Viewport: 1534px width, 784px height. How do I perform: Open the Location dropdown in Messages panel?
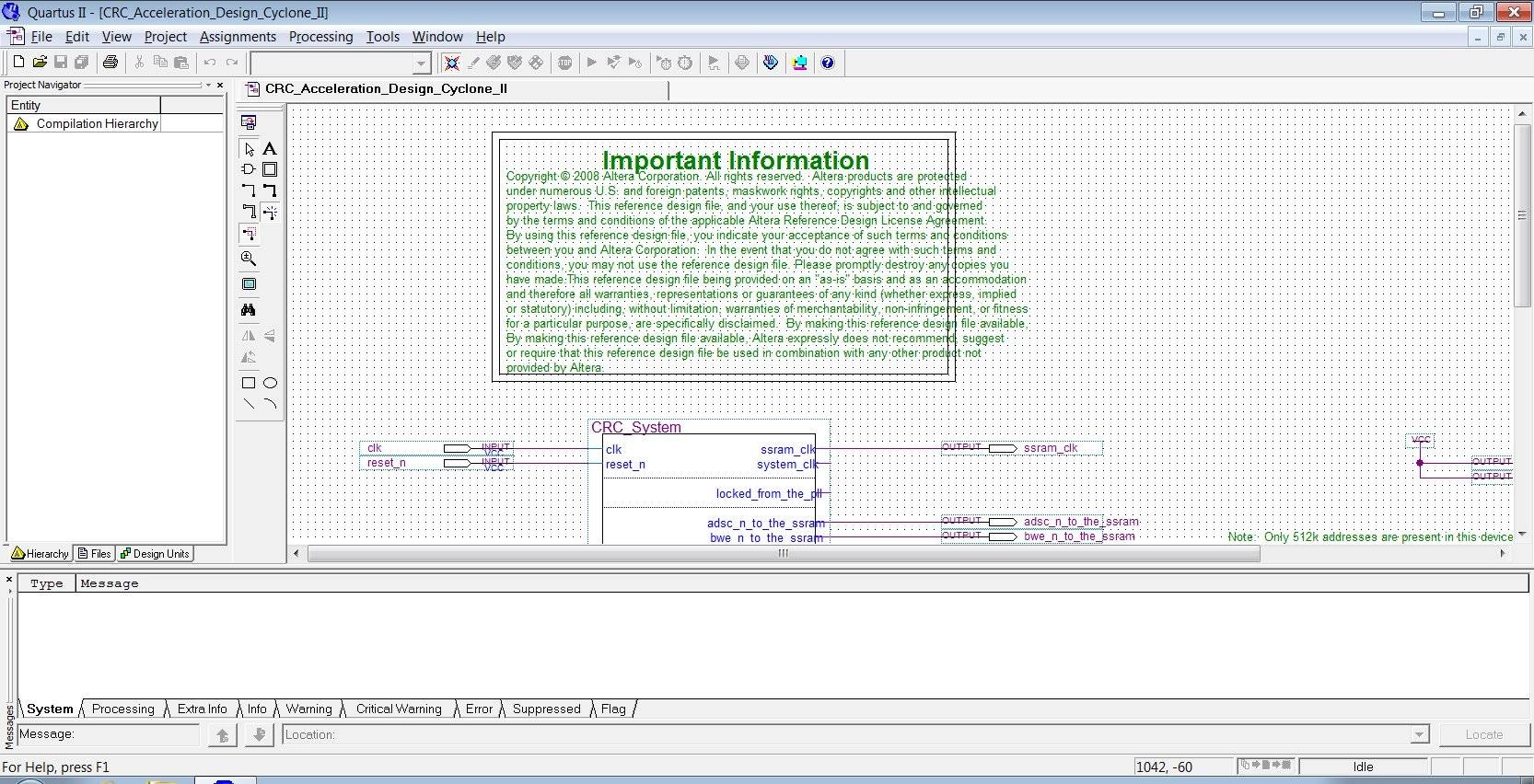point(1420,734)
